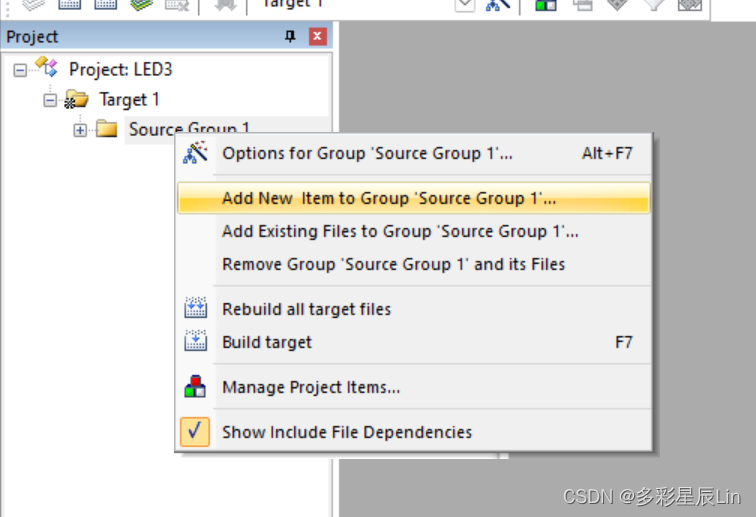Choose Add Existing Files to Group 'Source Group 1'
The image size is (756, 517).
coord(414,231)
